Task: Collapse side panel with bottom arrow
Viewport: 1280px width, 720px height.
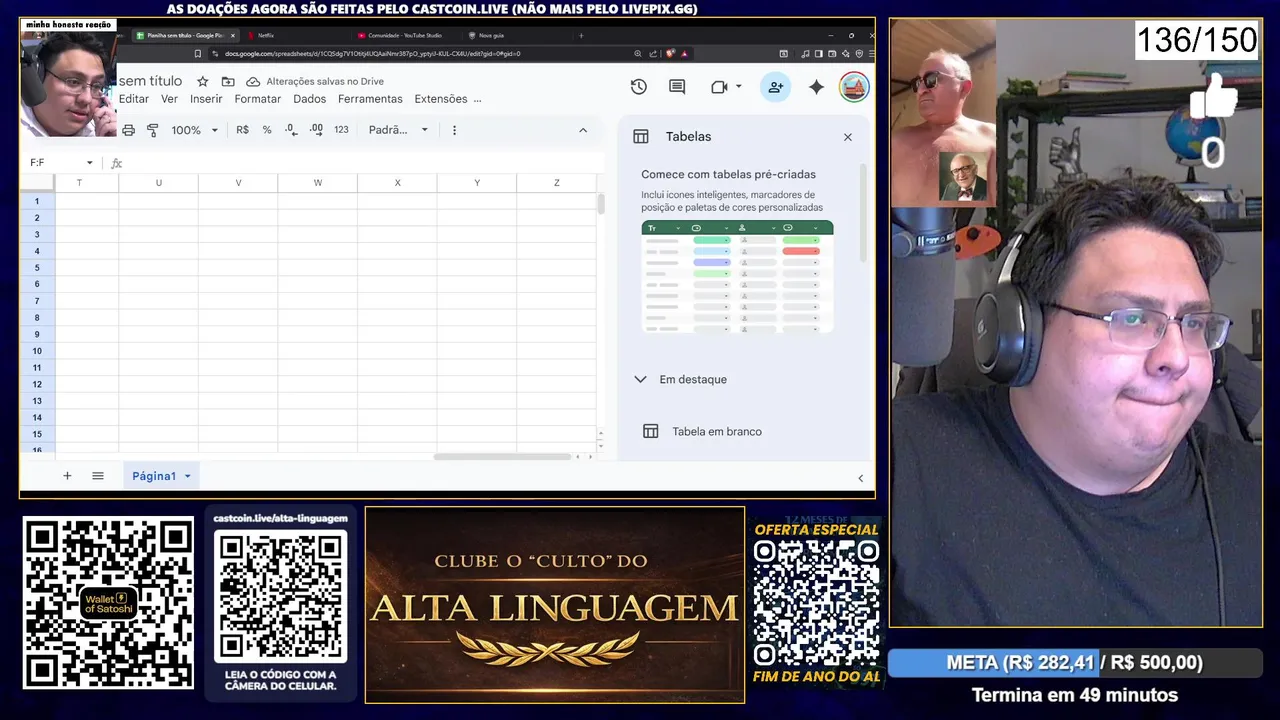Action: tap(860, 478)
